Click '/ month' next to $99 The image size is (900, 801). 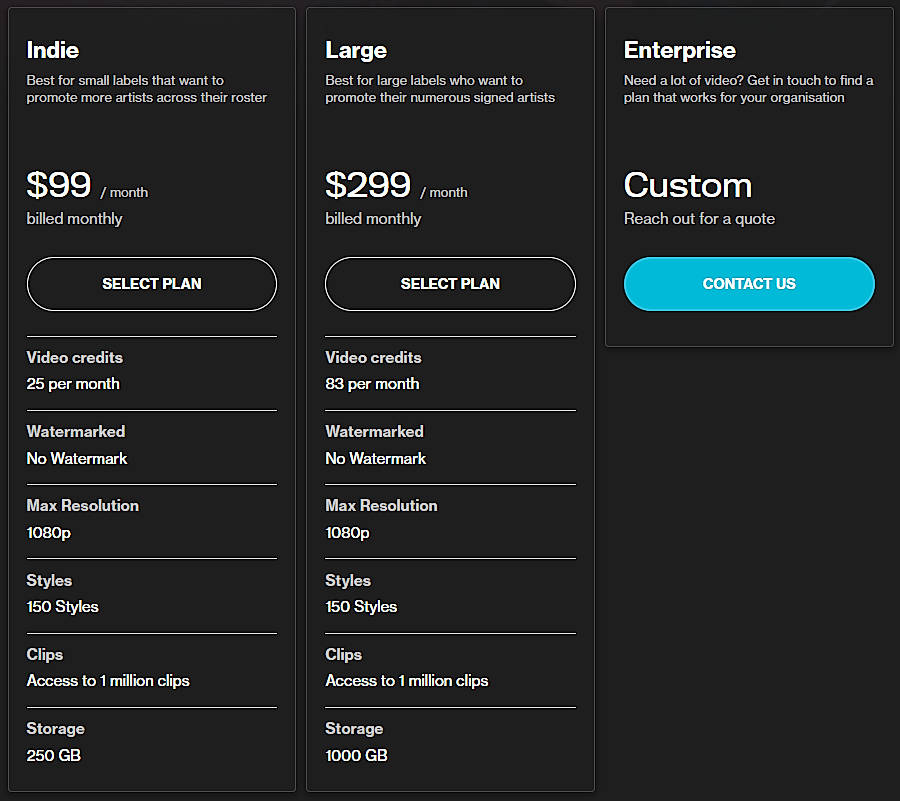[125, 192]
